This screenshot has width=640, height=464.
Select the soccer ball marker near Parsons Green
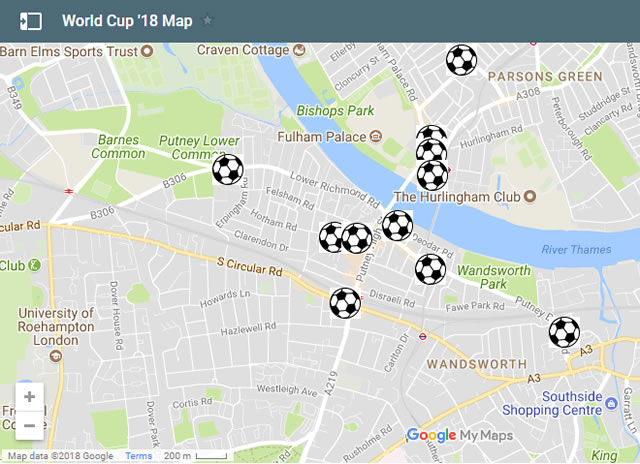tap(461, 61)
